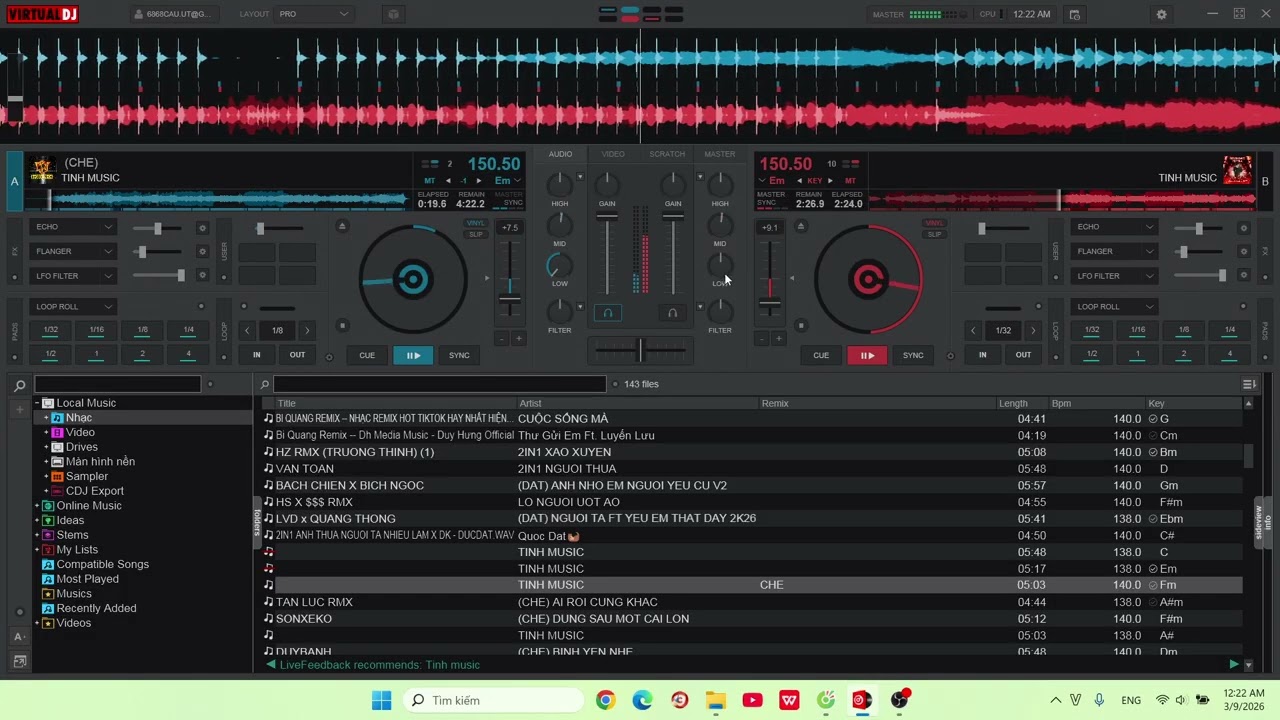Open the Flanger effect dropdown on deck A
Image resolution: width=1280 pixels, height=720 pixels.
coord(73,251)
